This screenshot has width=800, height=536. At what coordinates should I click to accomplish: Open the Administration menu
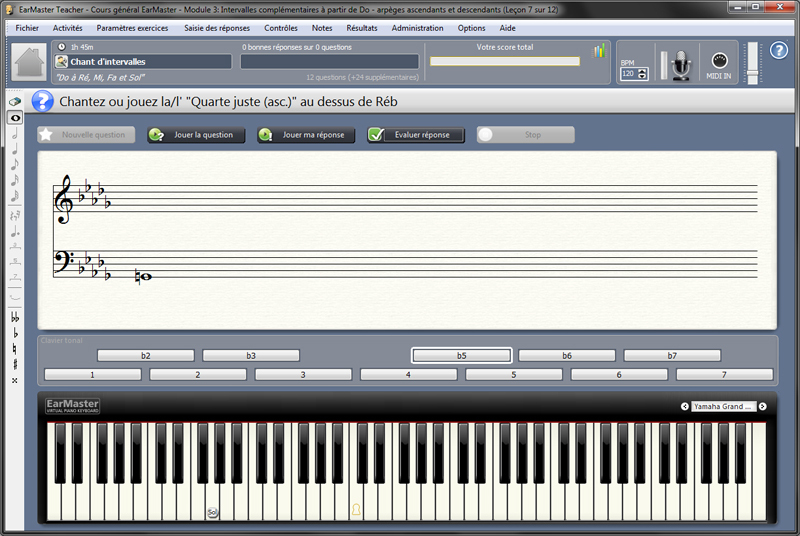[x=417, y=28]
